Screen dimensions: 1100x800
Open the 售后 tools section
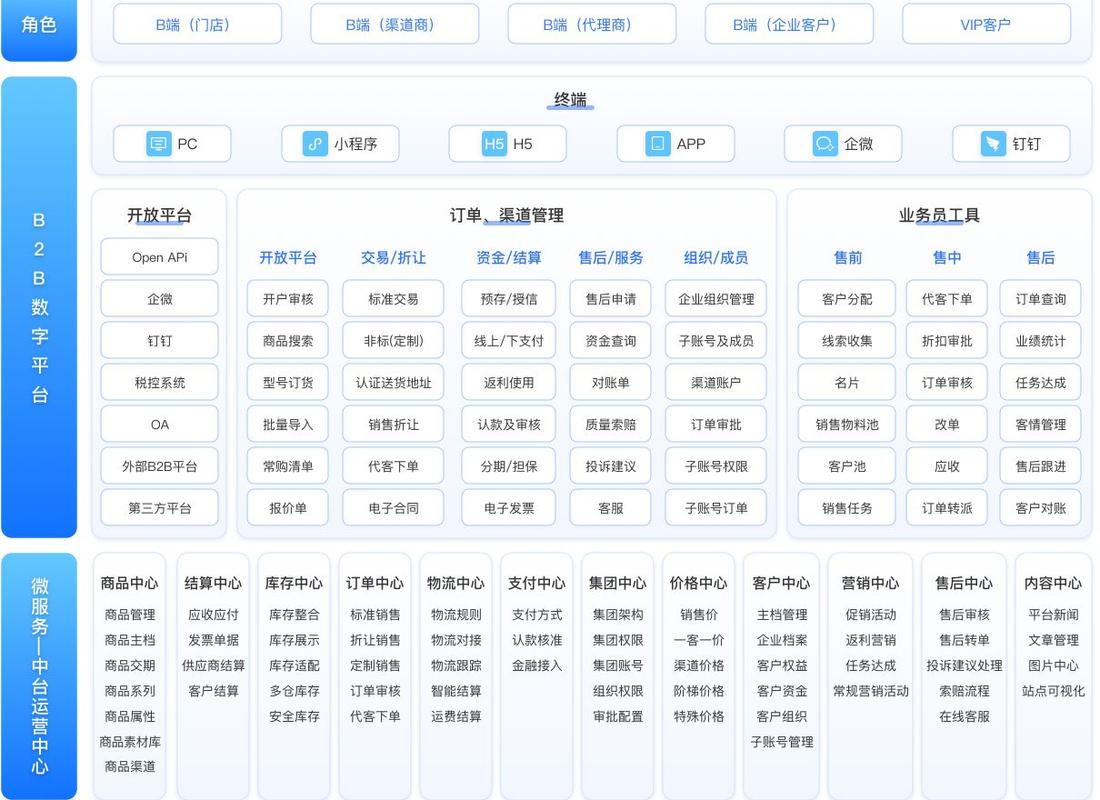coord(1040,257)
